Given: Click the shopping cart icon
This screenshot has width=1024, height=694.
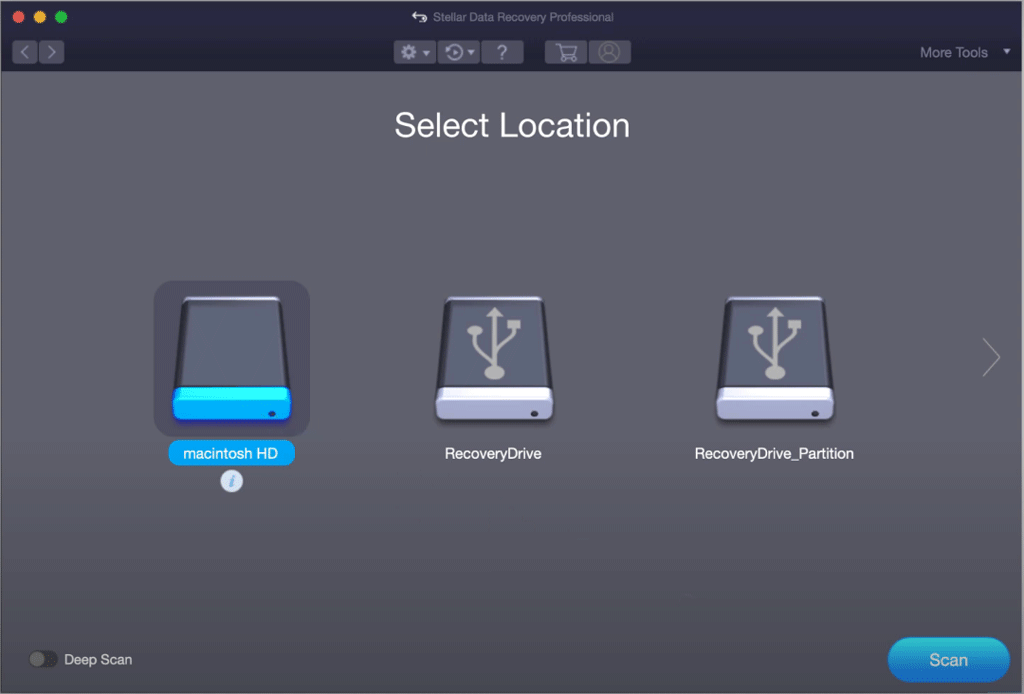Looking at the screenshot, I should click(565, 51).
